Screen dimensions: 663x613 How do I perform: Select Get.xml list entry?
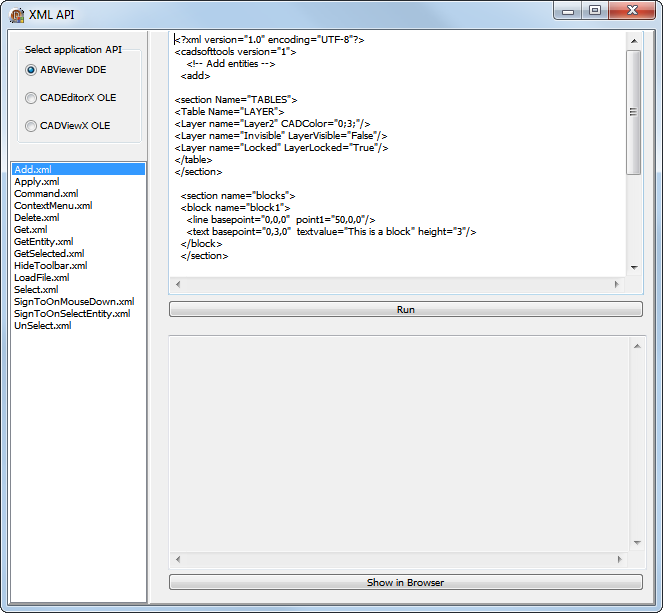(78, 230)
